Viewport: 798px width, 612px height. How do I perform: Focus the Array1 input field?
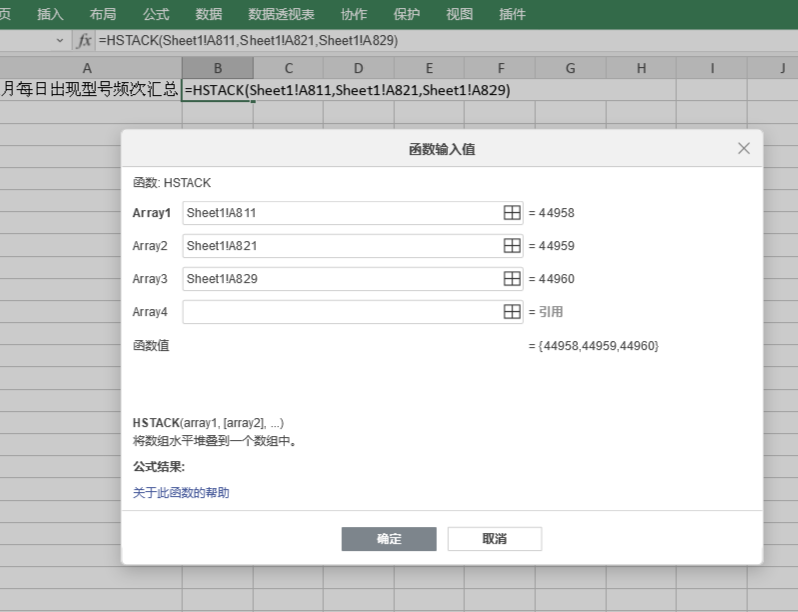(x=353, y=213)
